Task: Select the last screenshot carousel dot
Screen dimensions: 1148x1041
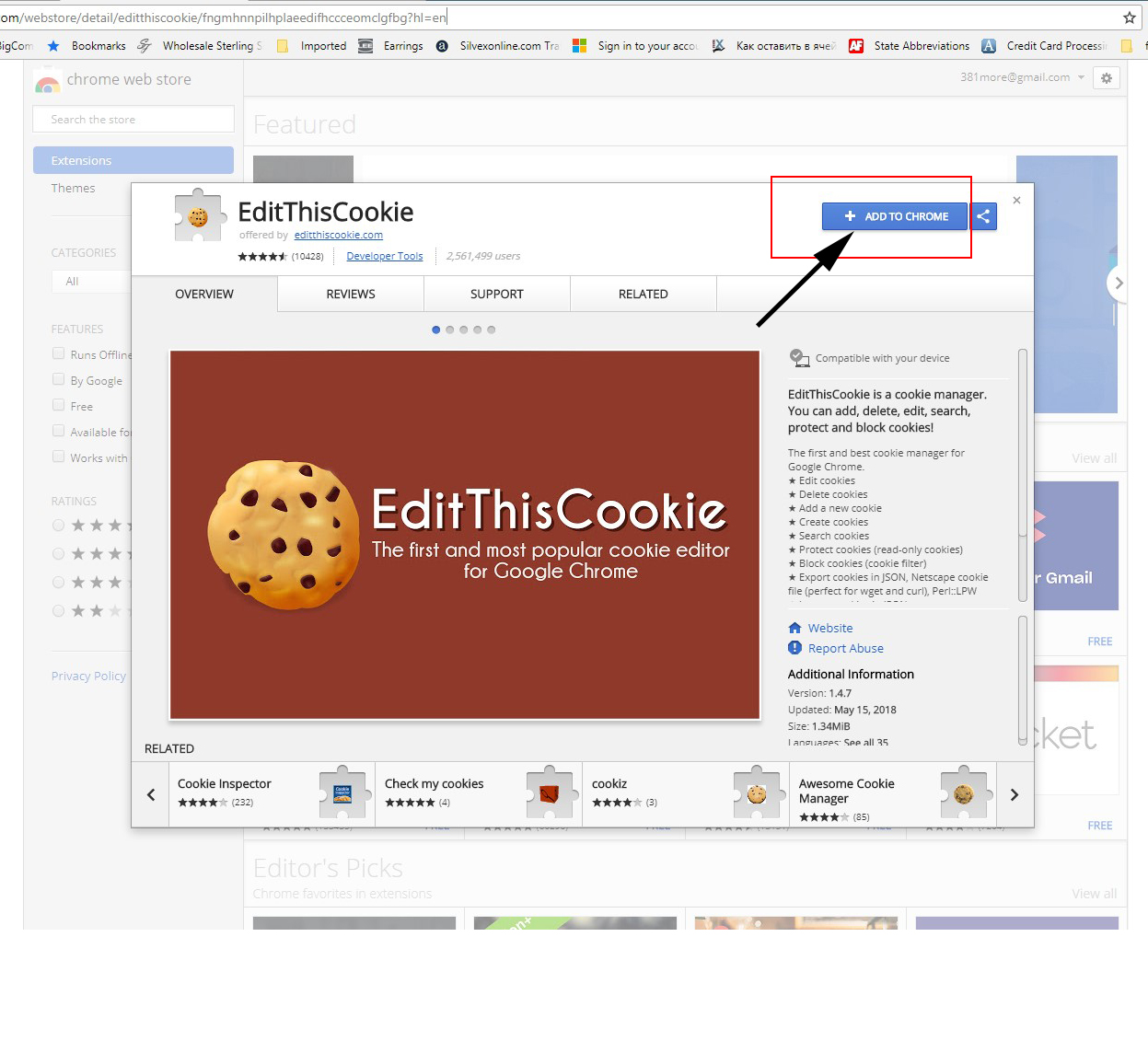Action: (492, 330)
